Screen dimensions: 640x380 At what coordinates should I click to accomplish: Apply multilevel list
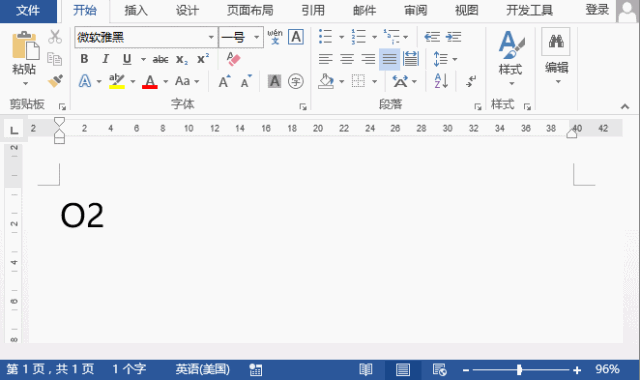point(391,37)
